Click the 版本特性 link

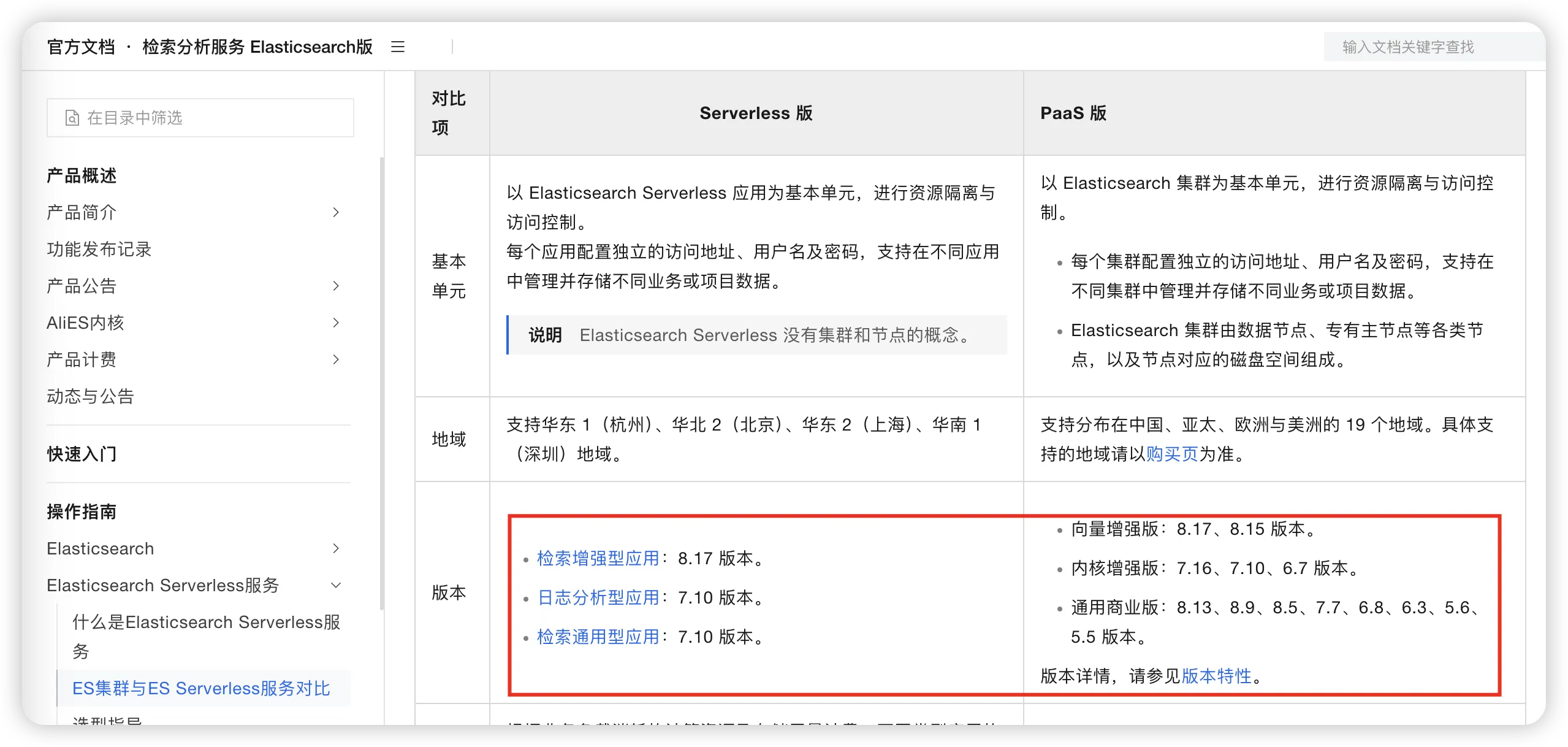tap(1216, 676)
